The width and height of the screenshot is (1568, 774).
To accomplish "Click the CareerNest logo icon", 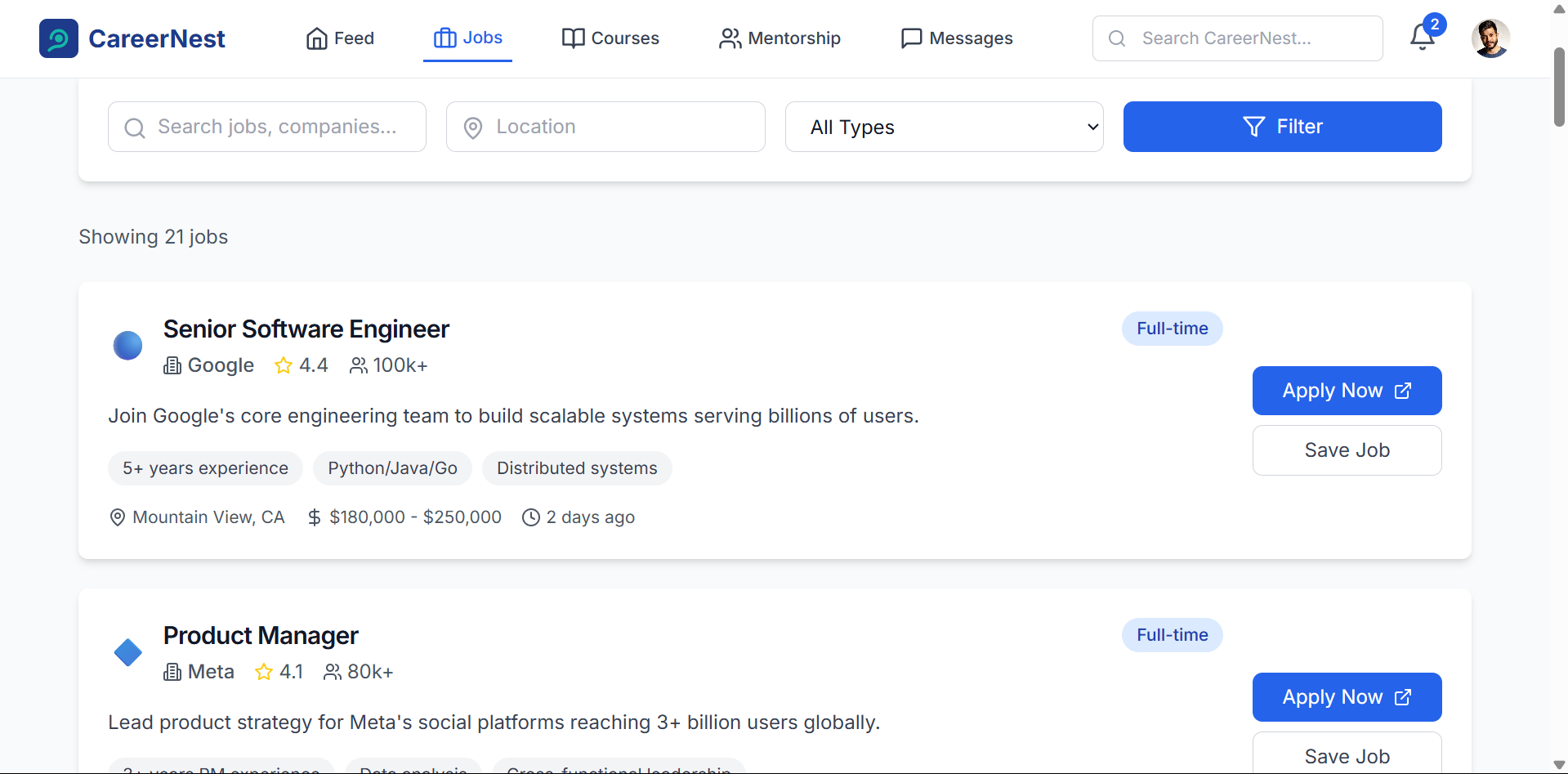I will click(59, 38).
